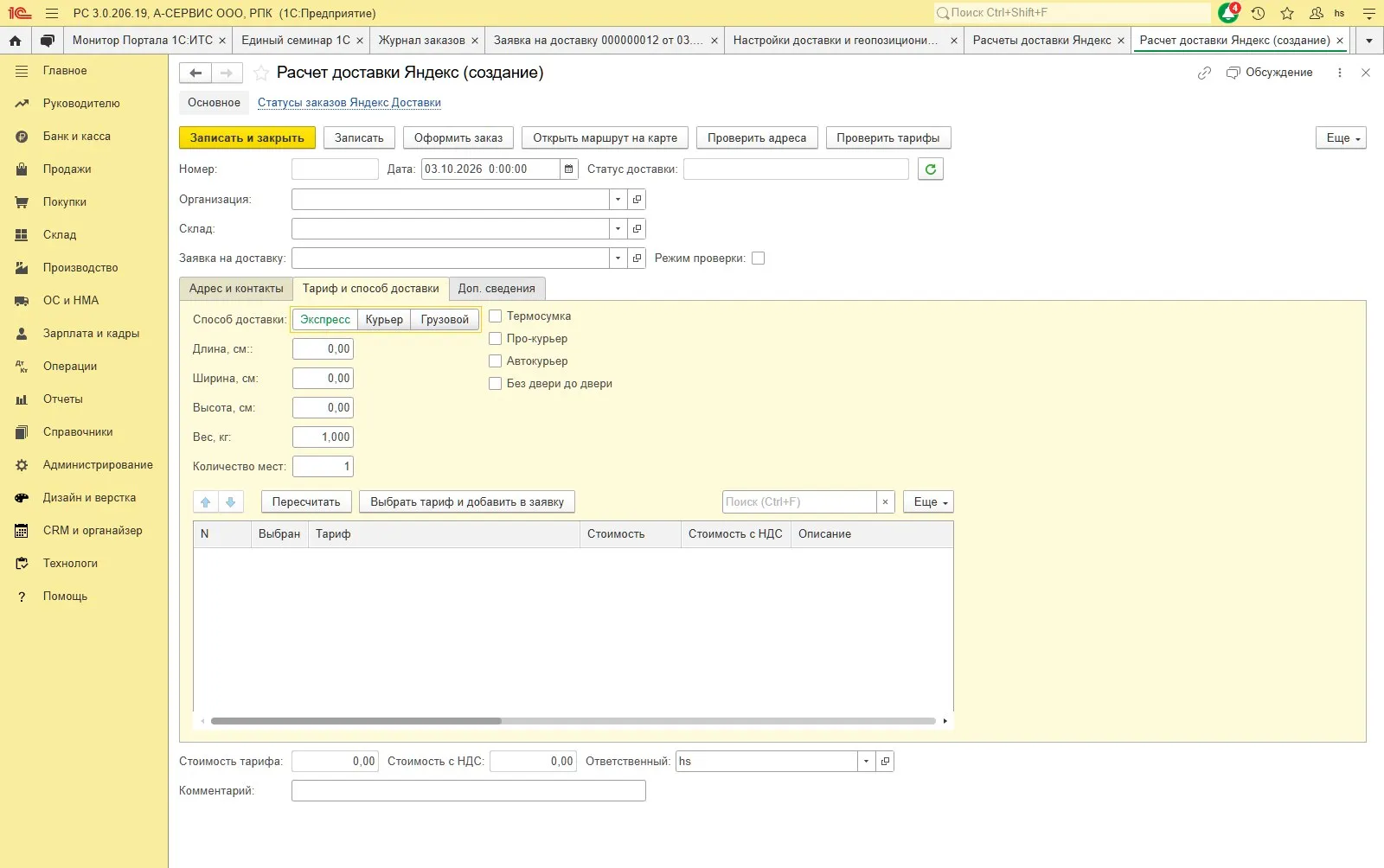Viewport: 1384px width, 868px height.
Task: Add this form to favorites star
Action: (x=261, y=73)
